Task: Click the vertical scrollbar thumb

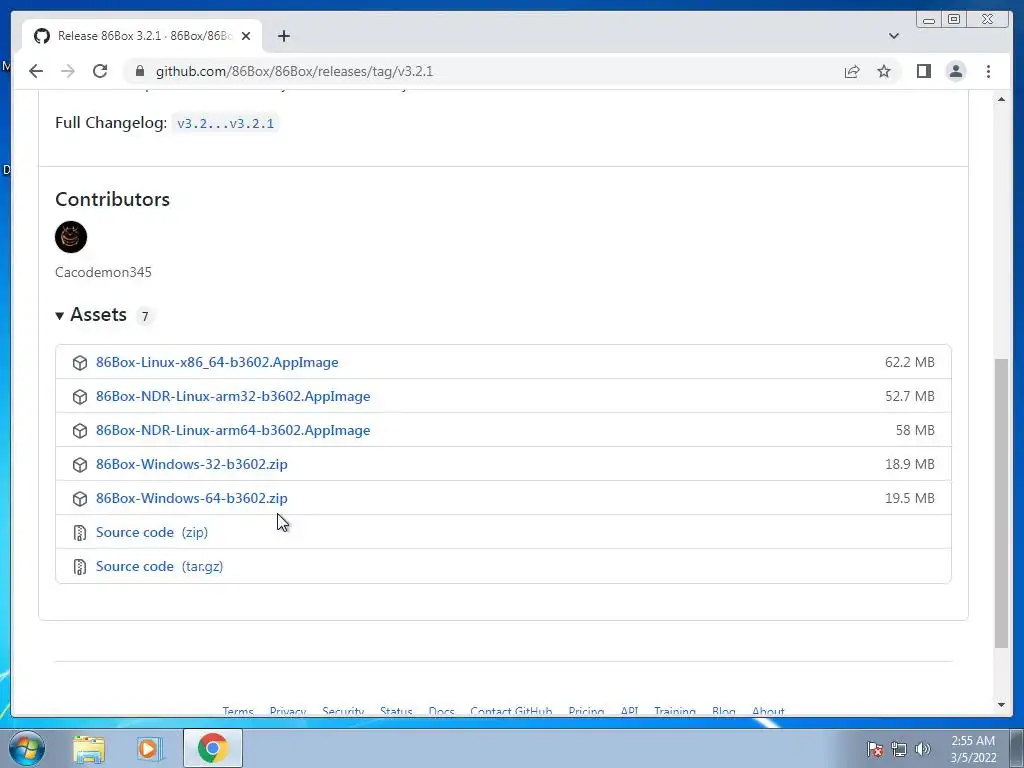Action: click(1001, 503)
